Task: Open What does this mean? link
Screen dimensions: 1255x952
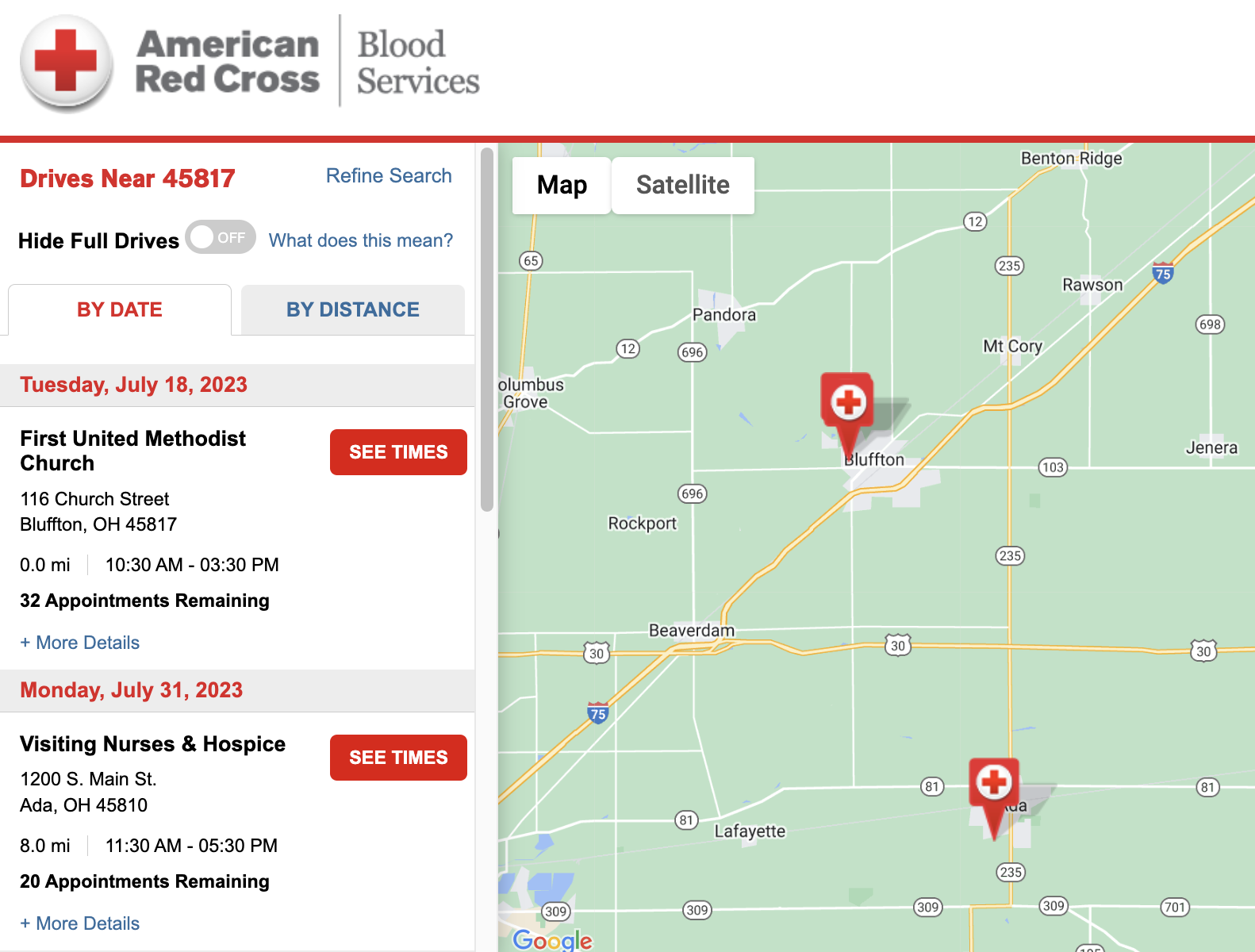Action: tap(361, 240)
